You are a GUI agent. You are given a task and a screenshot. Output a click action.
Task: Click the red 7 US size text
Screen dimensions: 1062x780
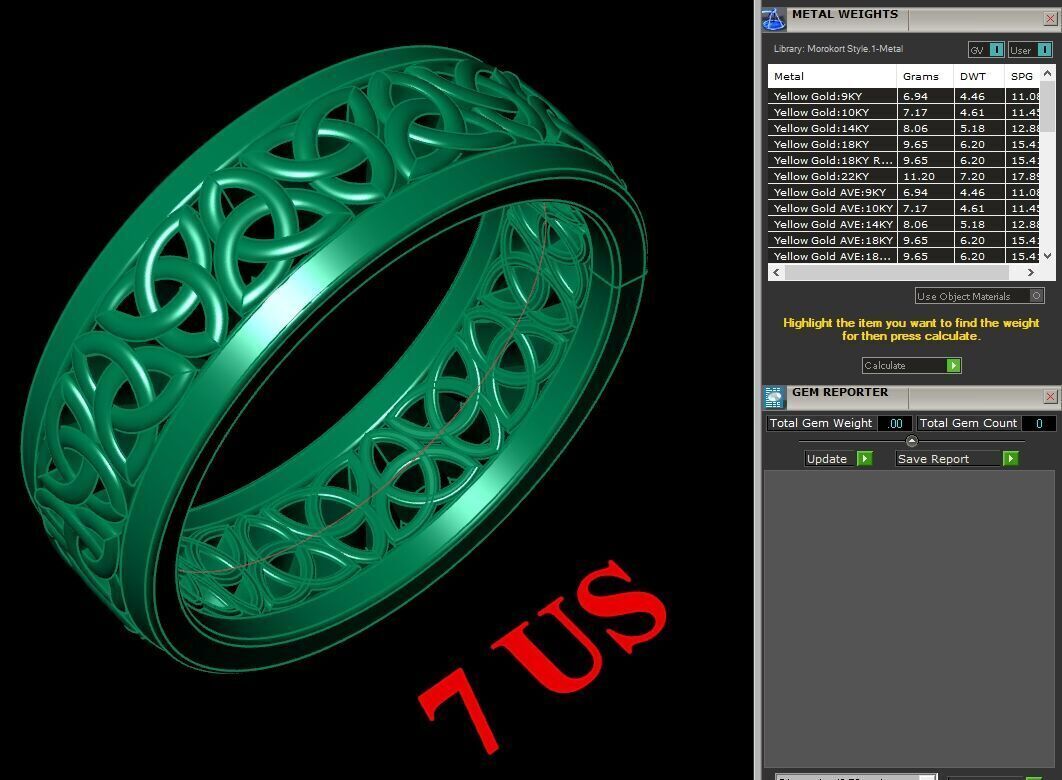click(x=542, y=655)
